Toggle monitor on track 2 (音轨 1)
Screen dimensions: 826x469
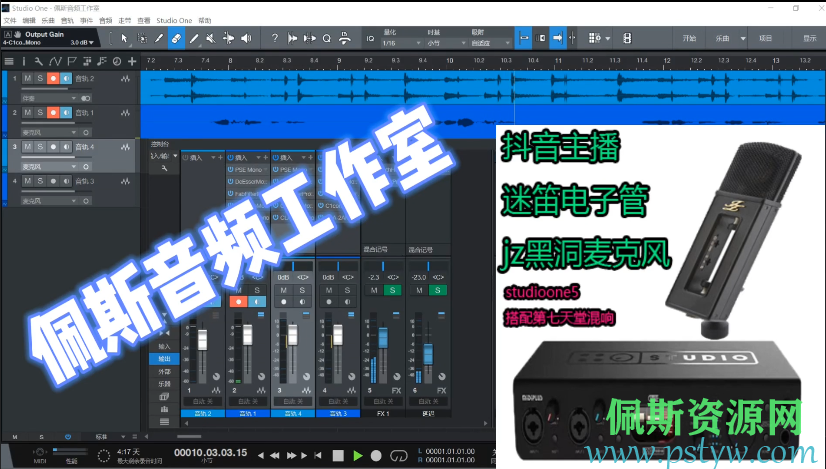click(x=65, y=113)
